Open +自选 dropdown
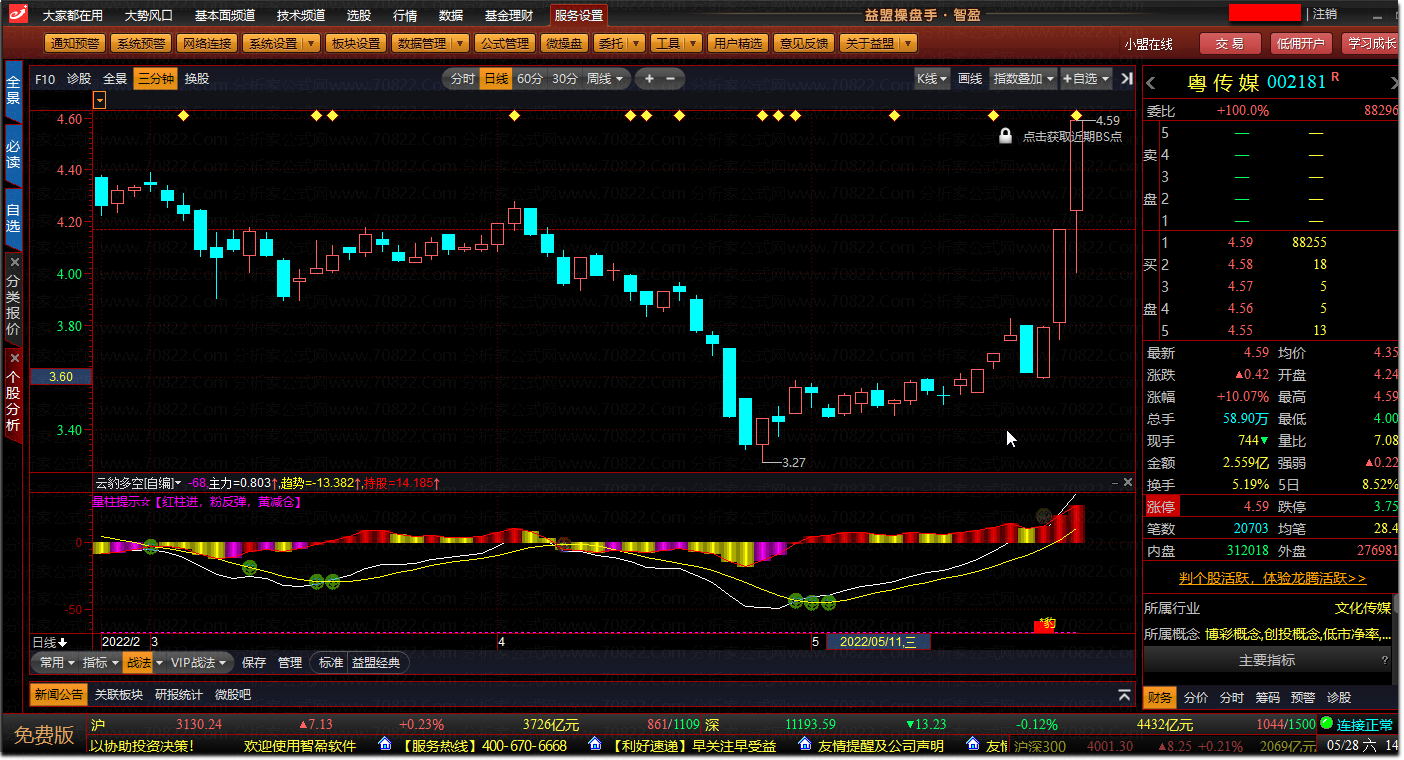The width and height of the screenshot is (1404, 760). click(x=1085, y=79)
